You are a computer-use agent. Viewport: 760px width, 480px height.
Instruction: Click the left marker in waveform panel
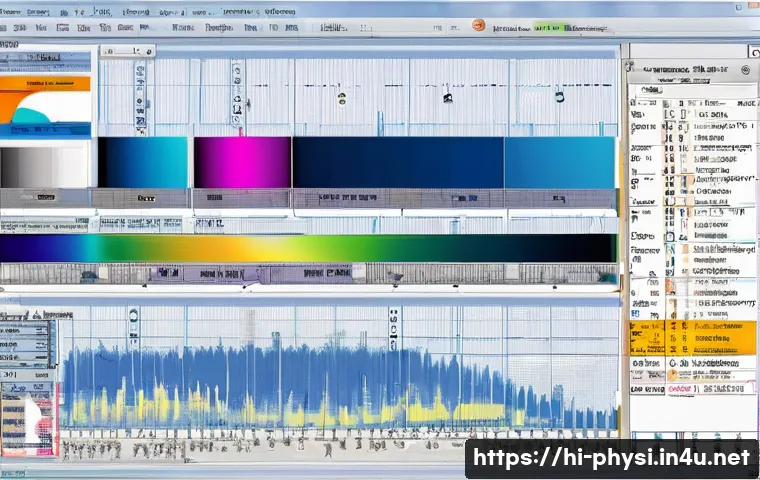pos(133,327)
